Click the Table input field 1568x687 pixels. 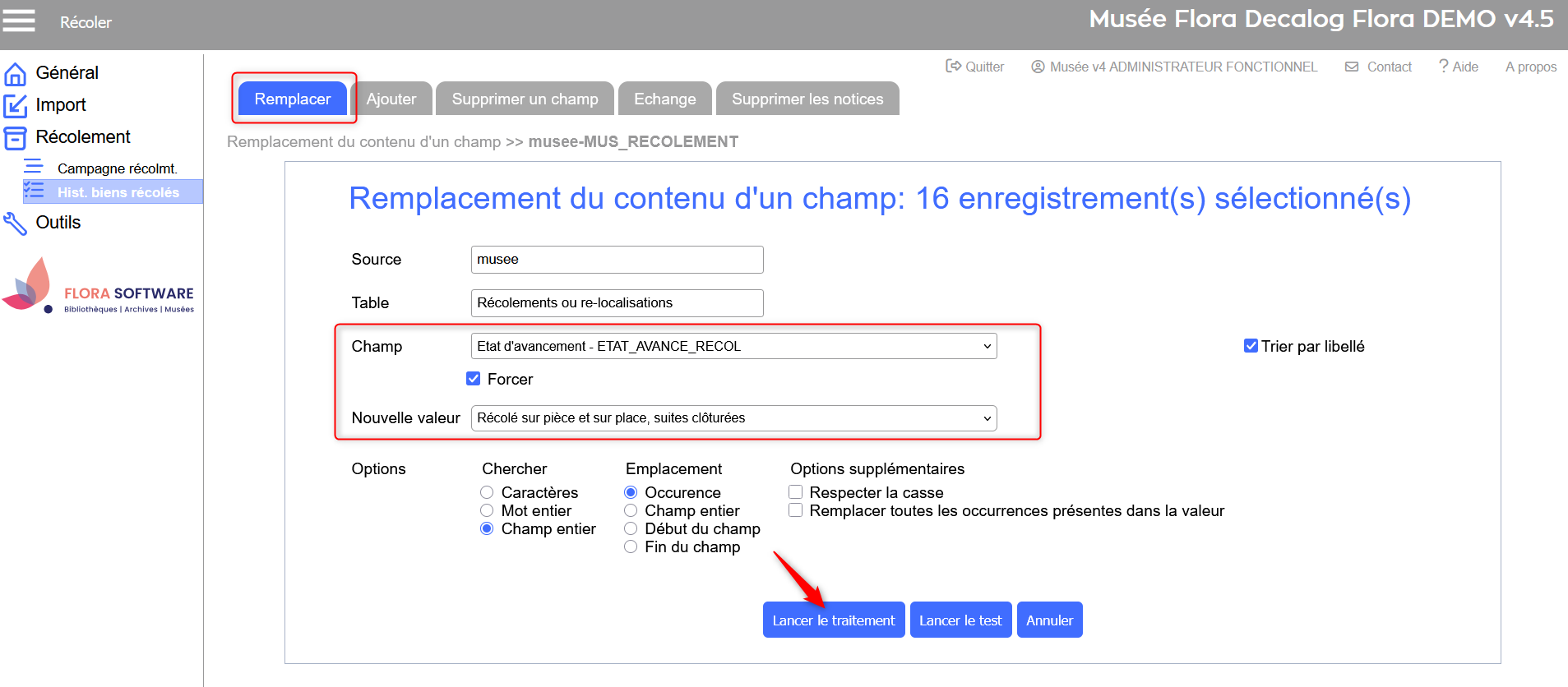click(x=617, y=303)
